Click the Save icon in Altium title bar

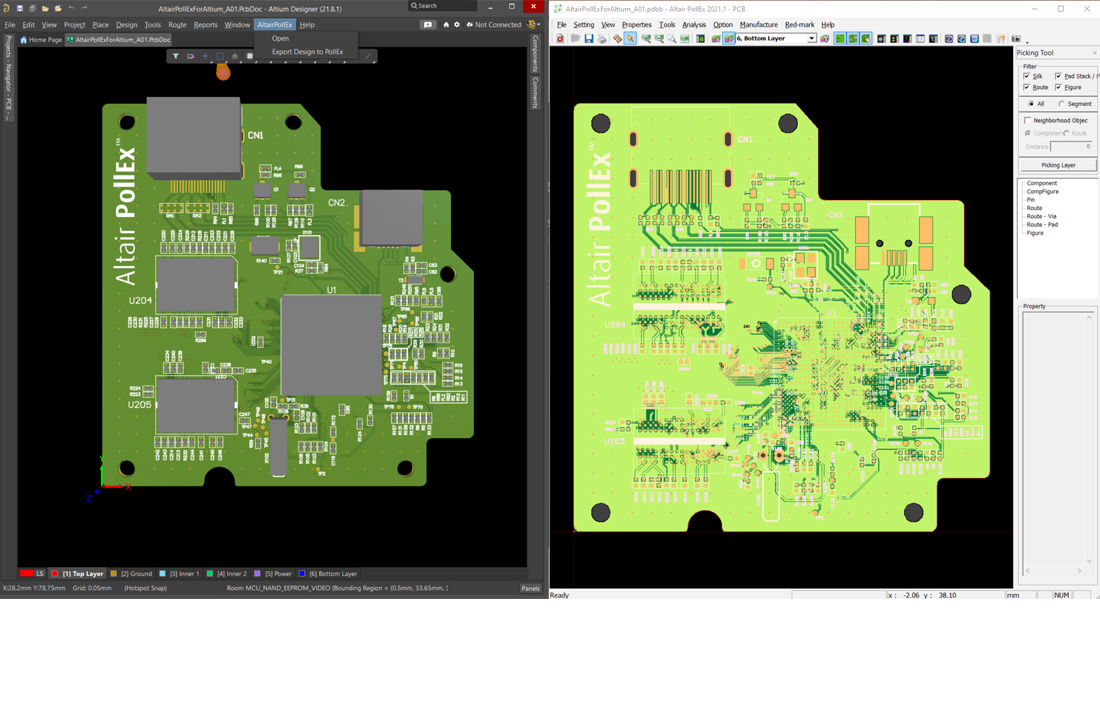click(20, 8)
